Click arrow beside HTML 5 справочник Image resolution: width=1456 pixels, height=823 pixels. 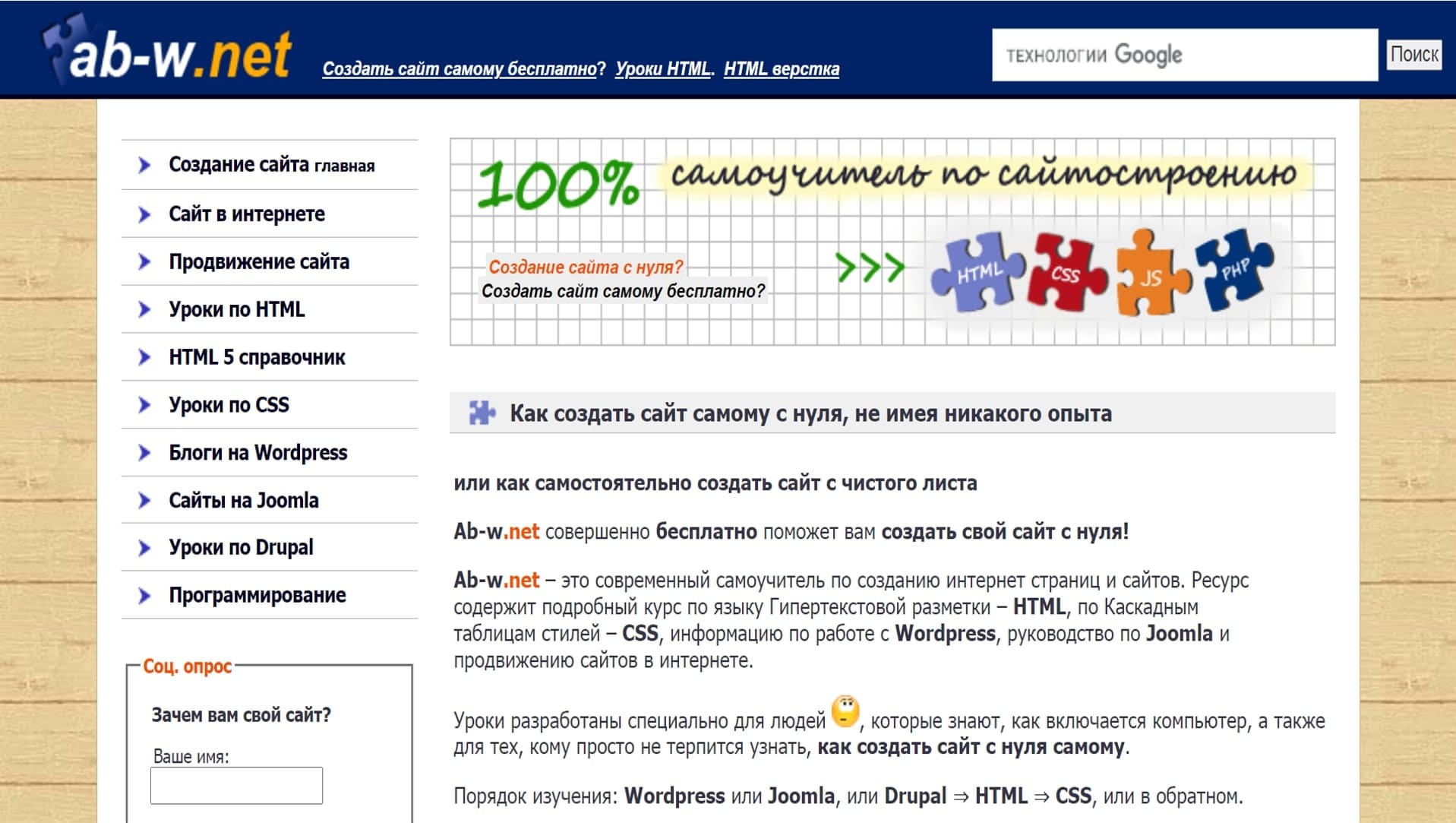click(144, 357)
